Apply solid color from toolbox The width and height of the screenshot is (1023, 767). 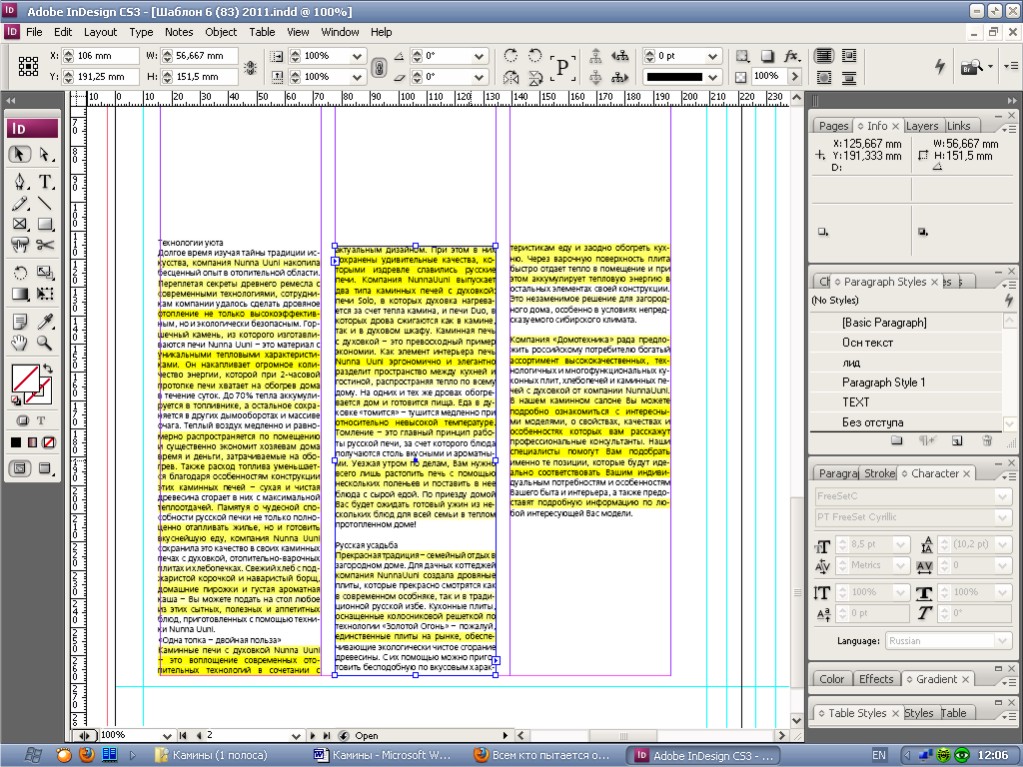pyautogui.click(x=16, y=442)
